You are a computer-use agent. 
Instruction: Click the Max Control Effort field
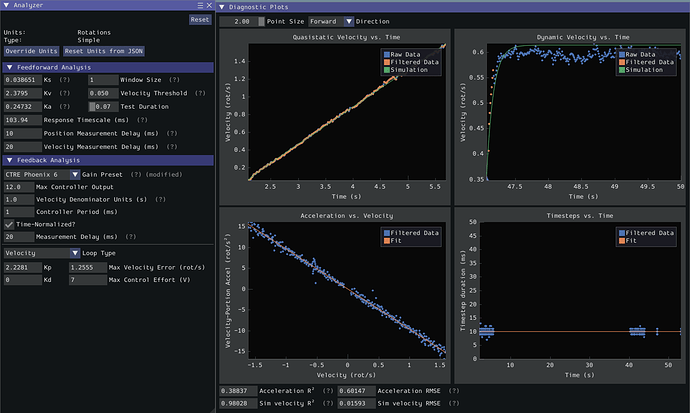tap(88, 280)
